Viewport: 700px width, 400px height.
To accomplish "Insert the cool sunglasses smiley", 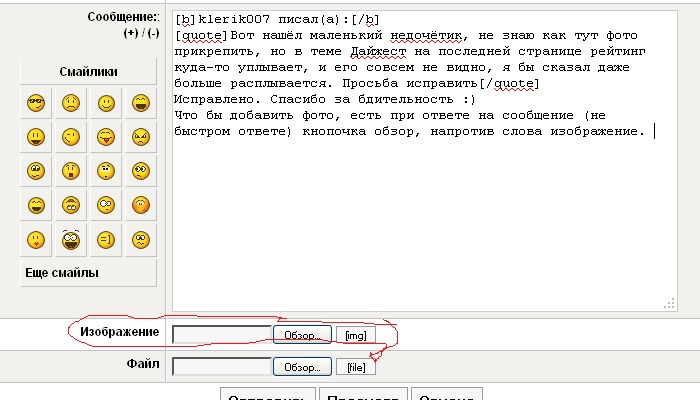I will tap(37, 102).
